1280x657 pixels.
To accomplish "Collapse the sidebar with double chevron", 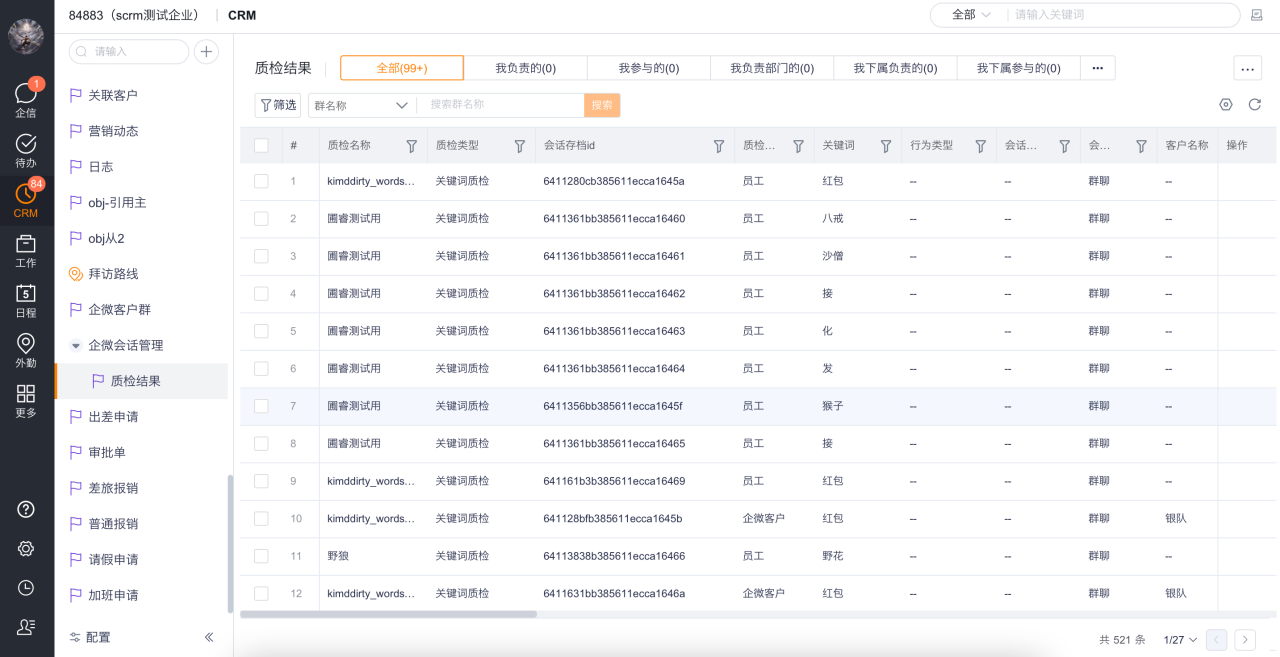I will point(209,637).
